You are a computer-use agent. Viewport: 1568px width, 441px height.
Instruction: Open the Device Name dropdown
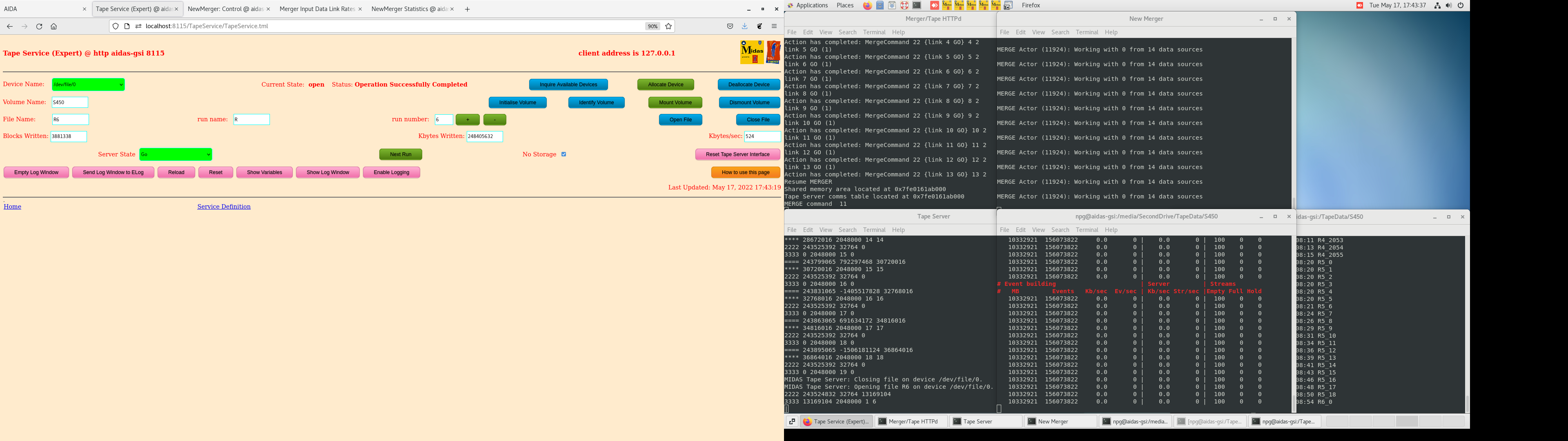click(88, 85)
